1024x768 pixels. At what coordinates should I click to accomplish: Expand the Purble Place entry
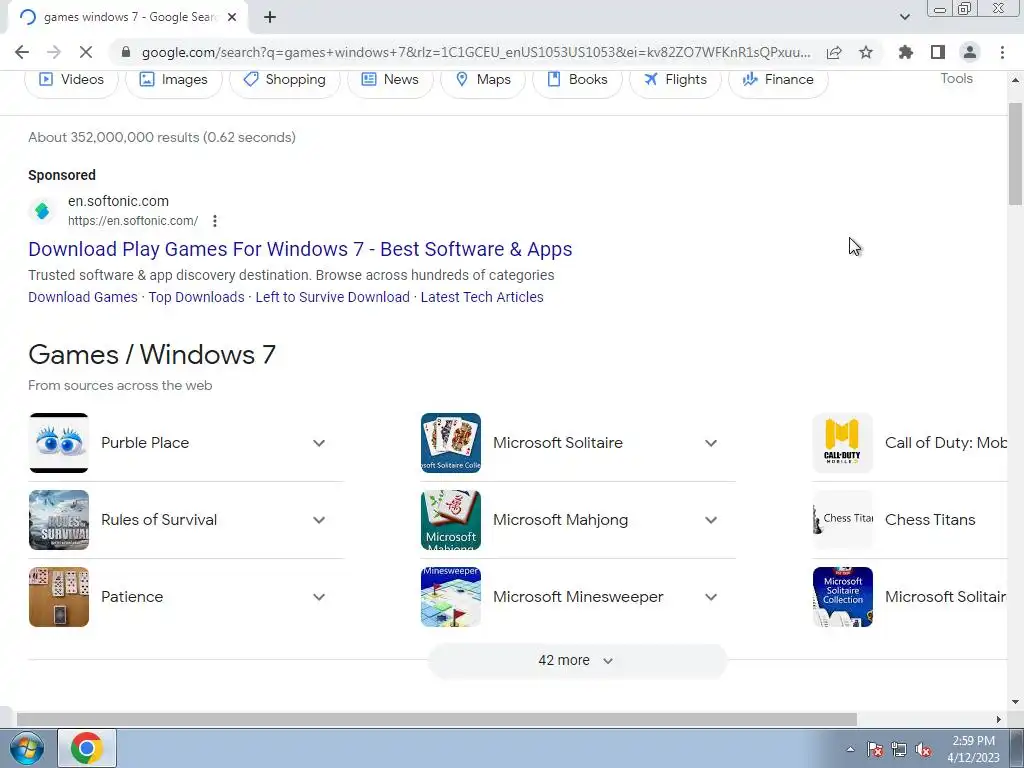point(319,443)
